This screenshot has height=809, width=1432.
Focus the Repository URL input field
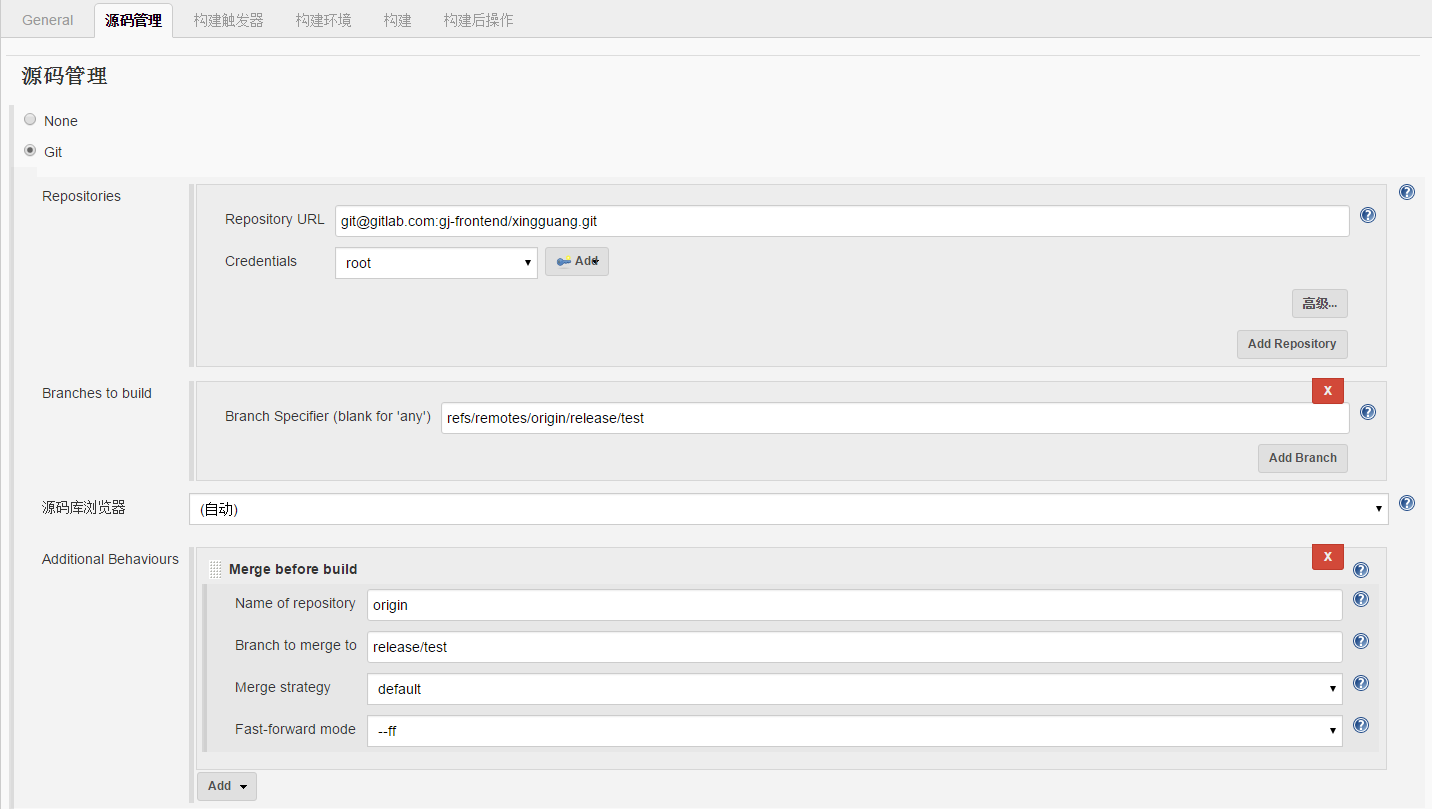842,221
